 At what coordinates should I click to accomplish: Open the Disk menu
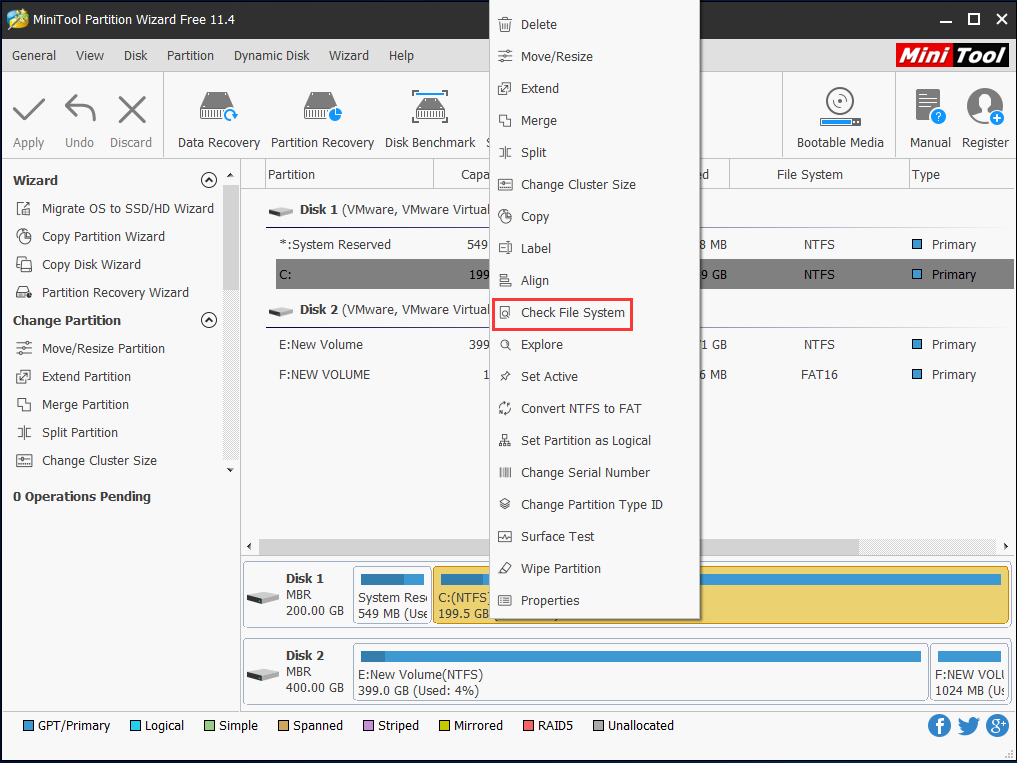coord(135,55)
